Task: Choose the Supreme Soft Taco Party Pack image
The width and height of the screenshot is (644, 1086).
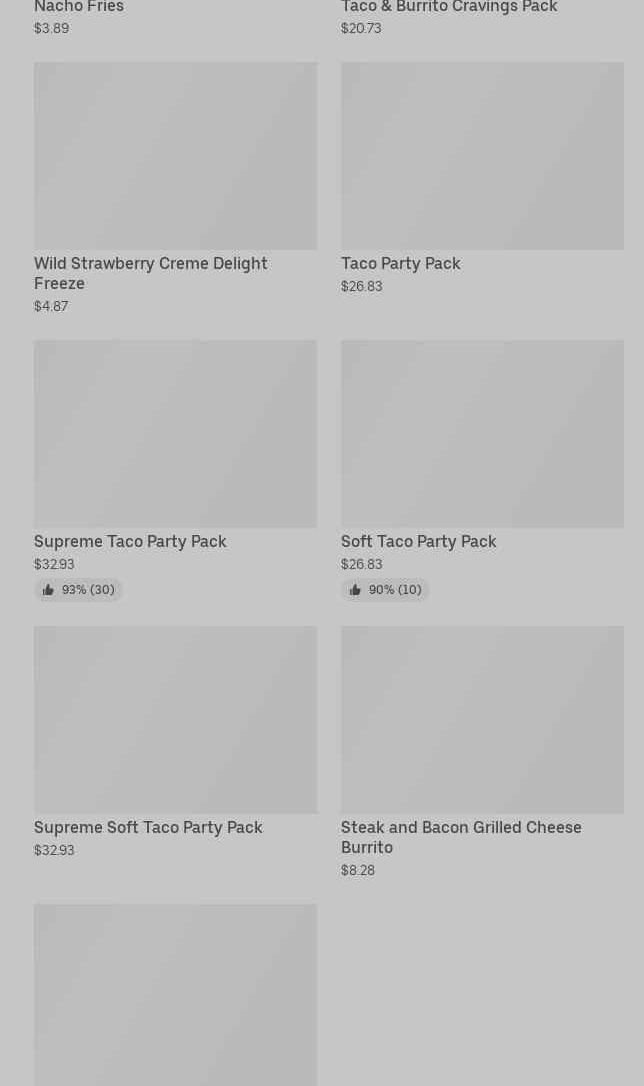Action: tap(175, 720)
